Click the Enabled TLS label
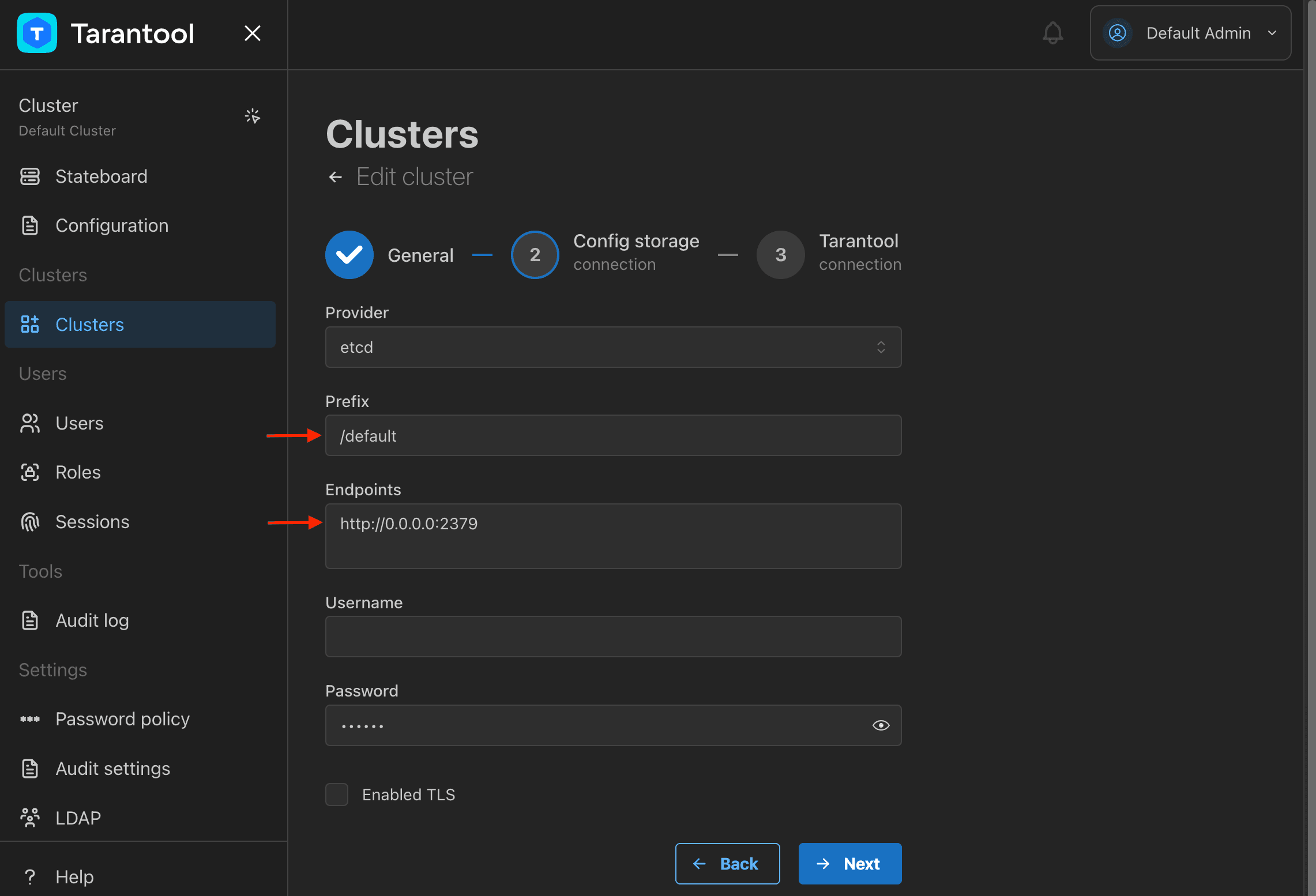1316x896 pixels. click(409, 795)
